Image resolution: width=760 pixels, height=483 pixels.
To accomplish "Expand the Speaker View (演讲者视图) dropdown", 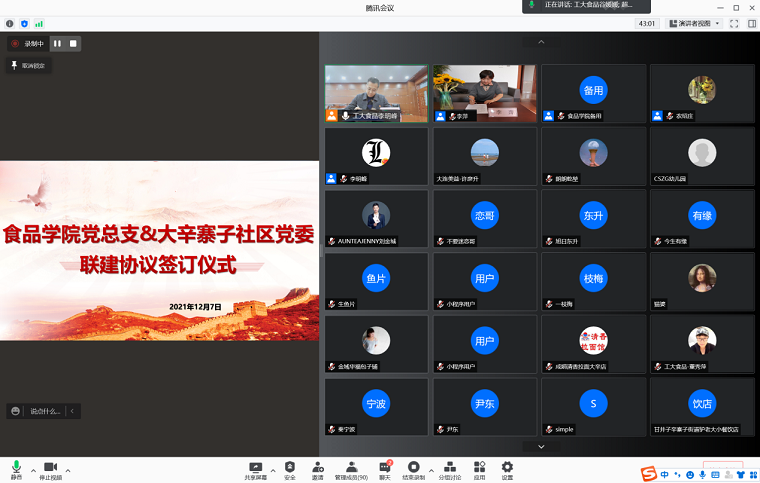I will 693,23.
